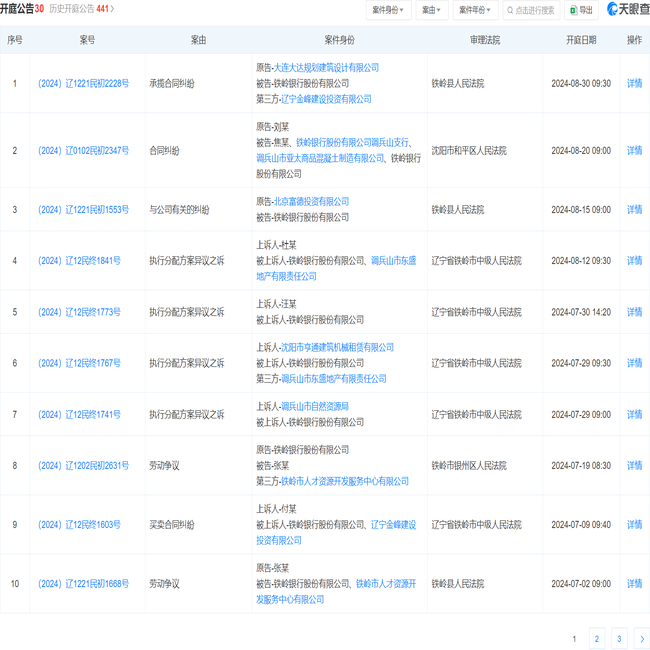Click 详情 for row 3
The image size is (650, 650).
point(634,210)
